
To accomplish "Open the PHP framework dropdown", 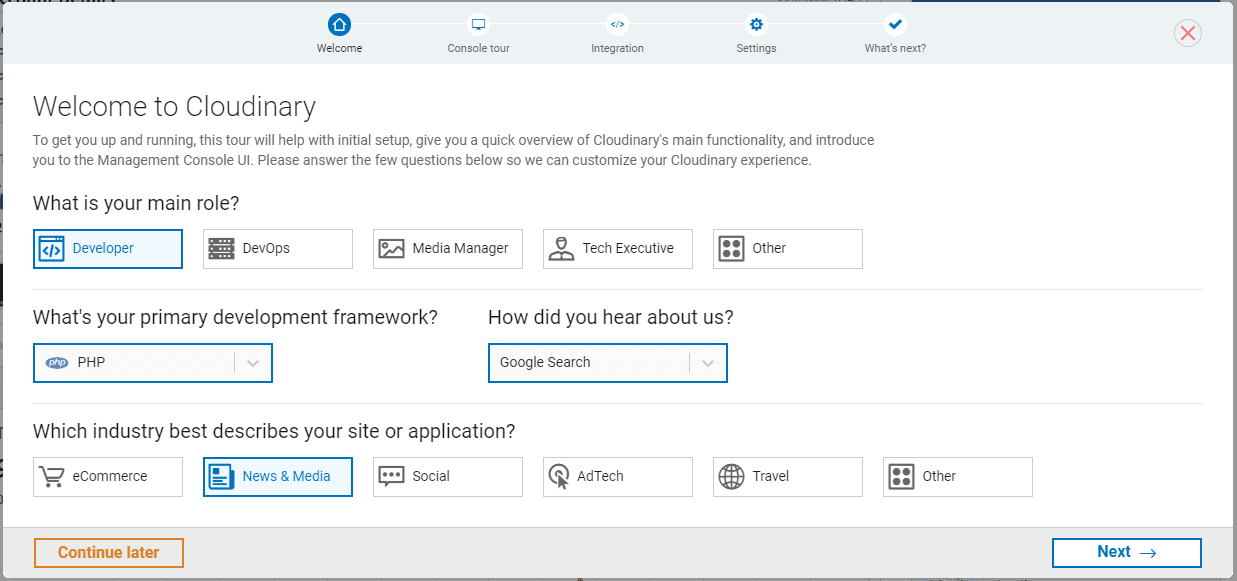I will point(153,363).
